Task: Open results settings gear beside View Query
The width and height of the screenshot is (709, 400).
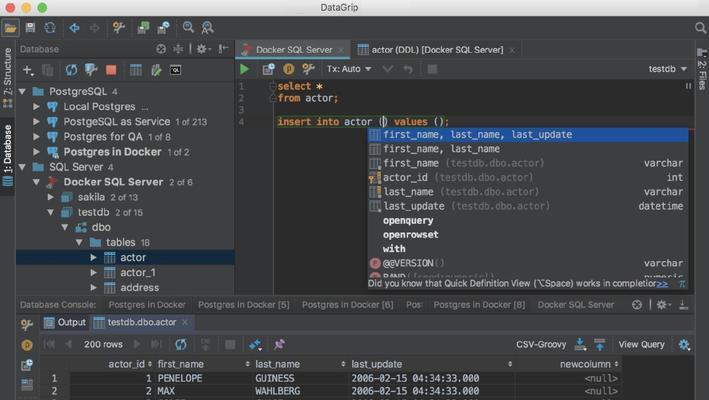Action: (684, 344)
